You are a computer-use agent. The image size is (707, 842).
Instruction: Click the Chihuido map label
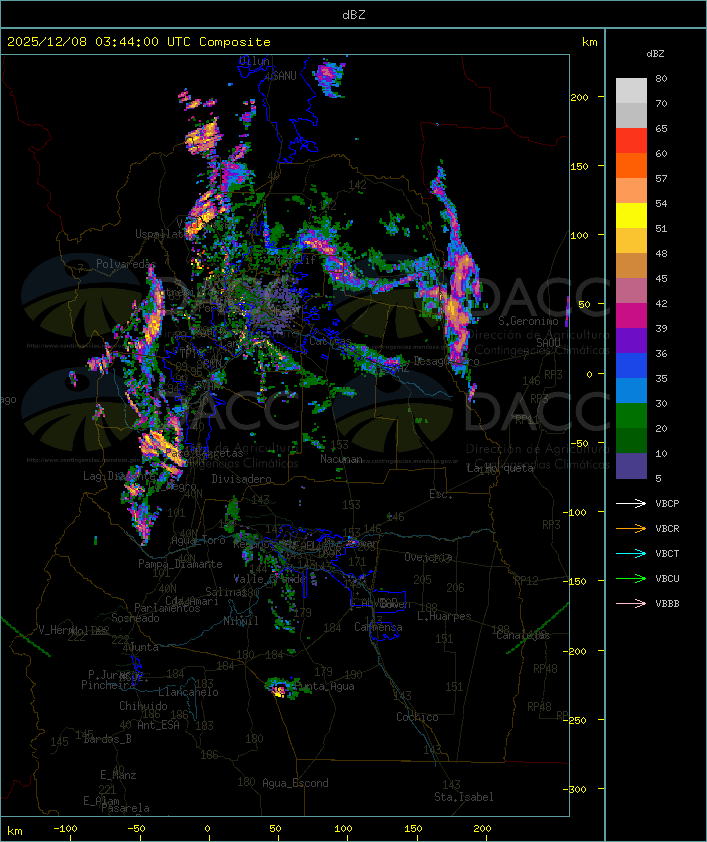tap(143, 706)
